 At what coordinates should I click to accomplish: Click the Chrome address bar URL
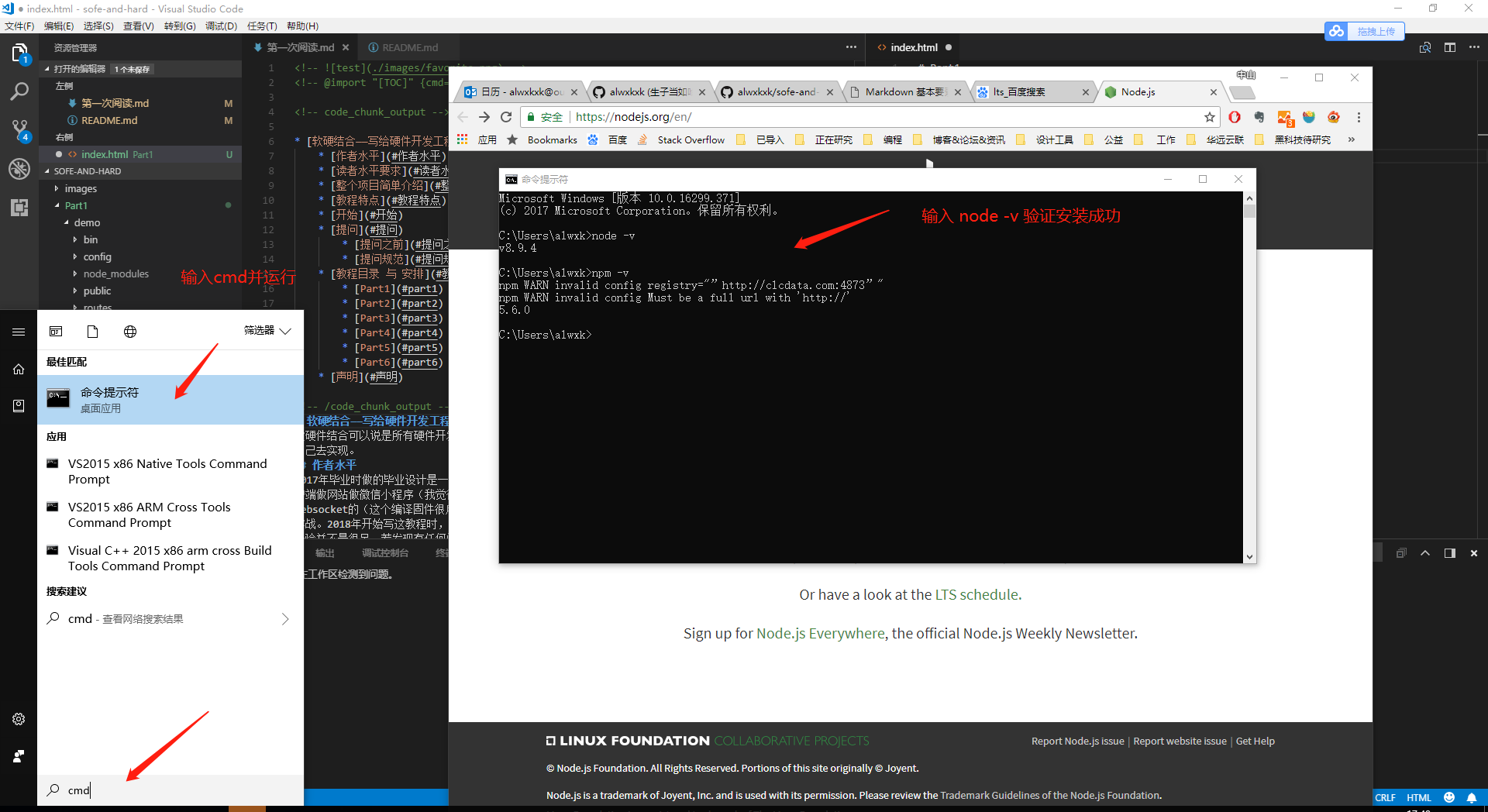tap(634, 117)
